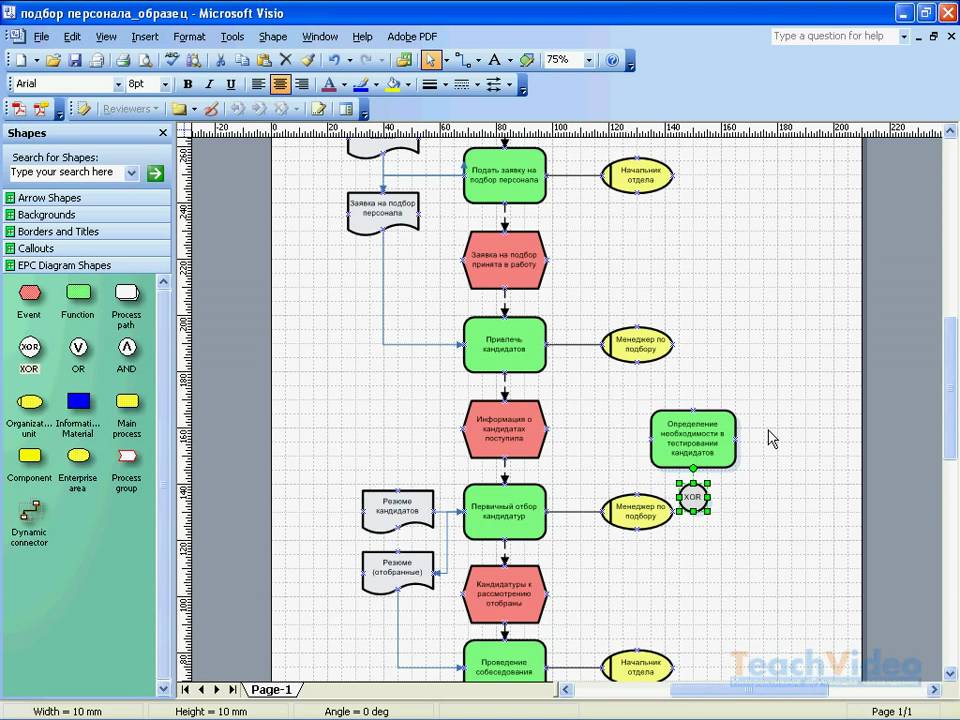Click the Type a question for help box
960x720 pixels.
click(834, 37)
